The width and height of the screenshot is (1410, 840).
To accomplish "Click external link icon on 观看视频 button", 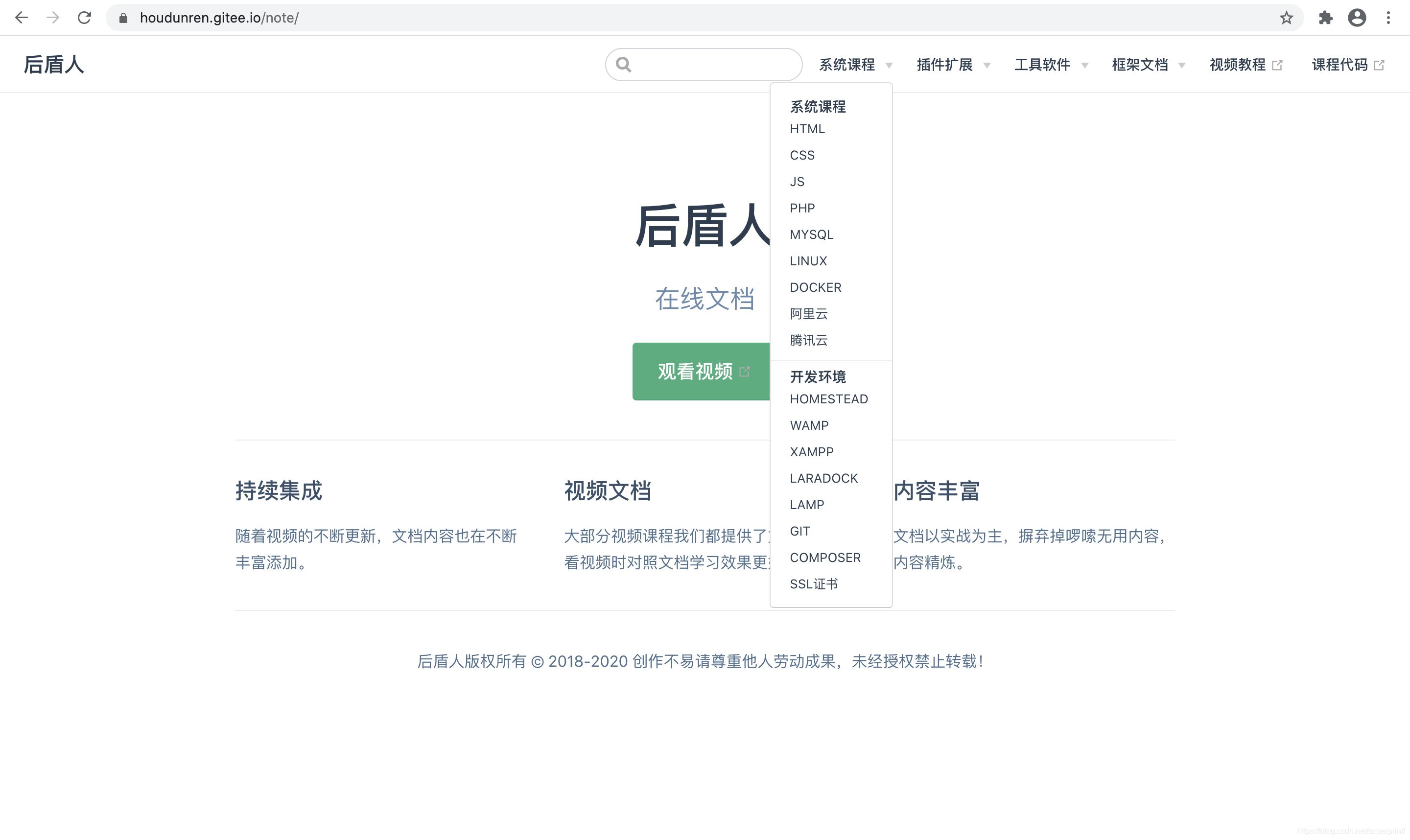I will tap(745, 372).
